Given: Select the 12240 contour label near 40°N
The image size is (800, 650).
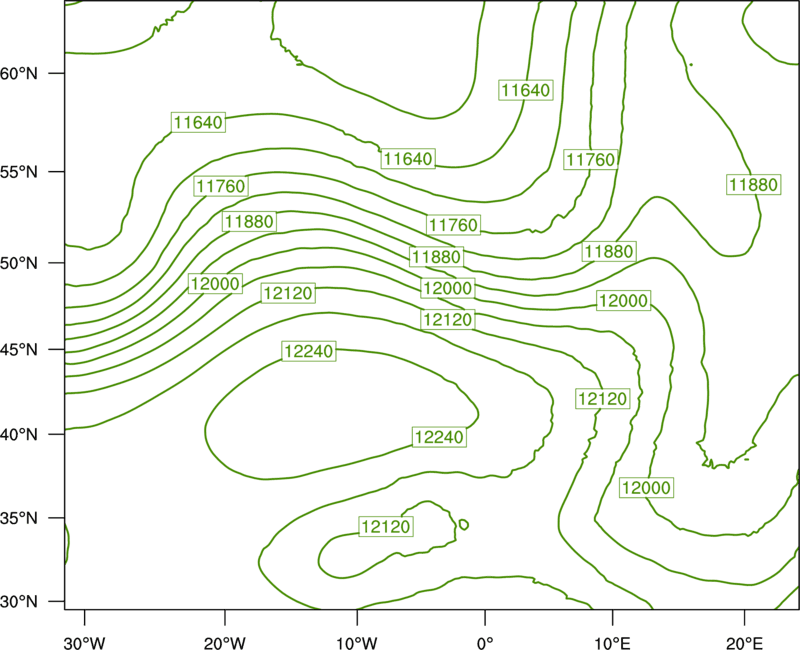Looking at the screenshot, I should (439, 437).
